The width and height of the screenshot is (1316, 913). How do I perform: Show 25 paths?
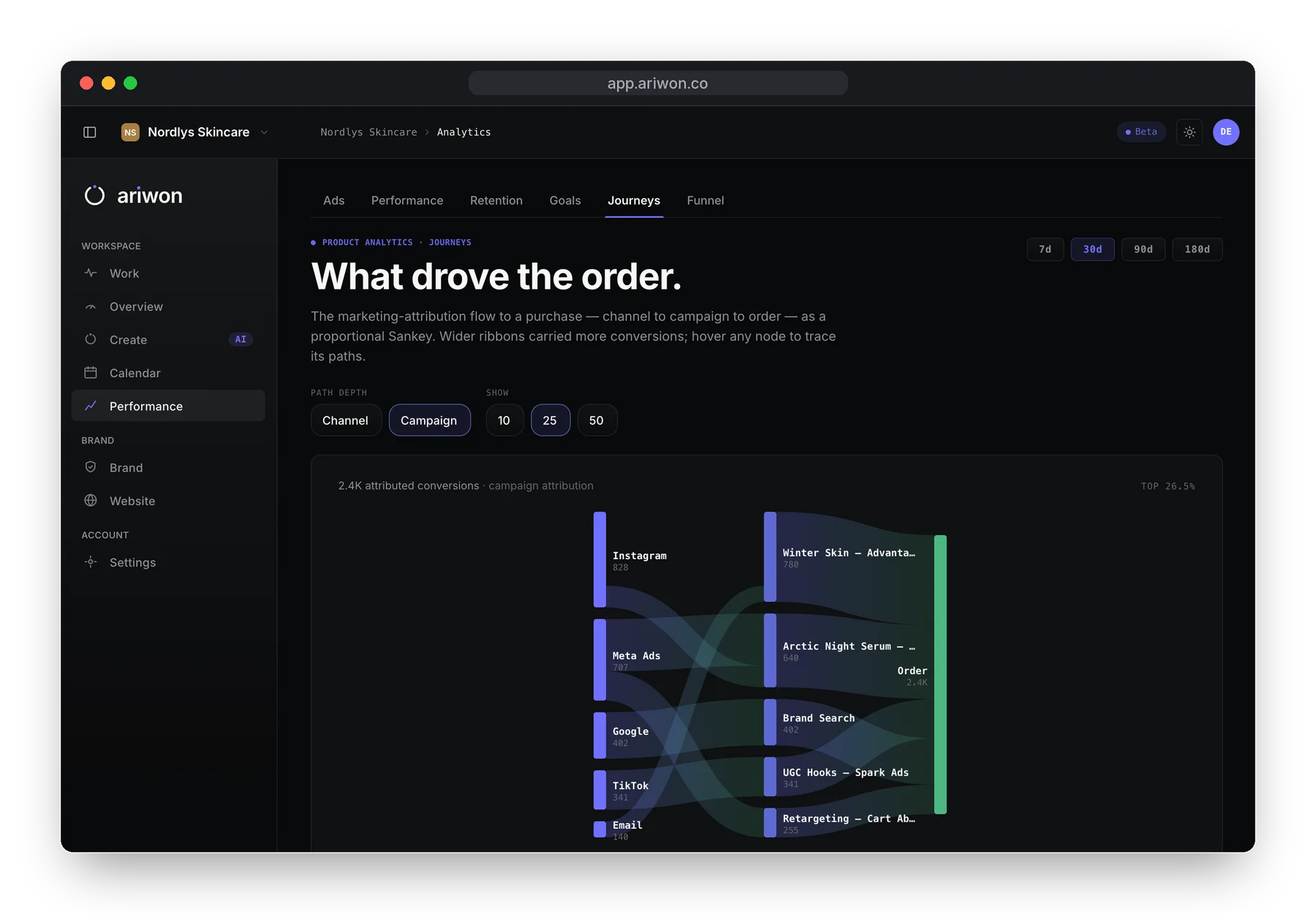550,420
